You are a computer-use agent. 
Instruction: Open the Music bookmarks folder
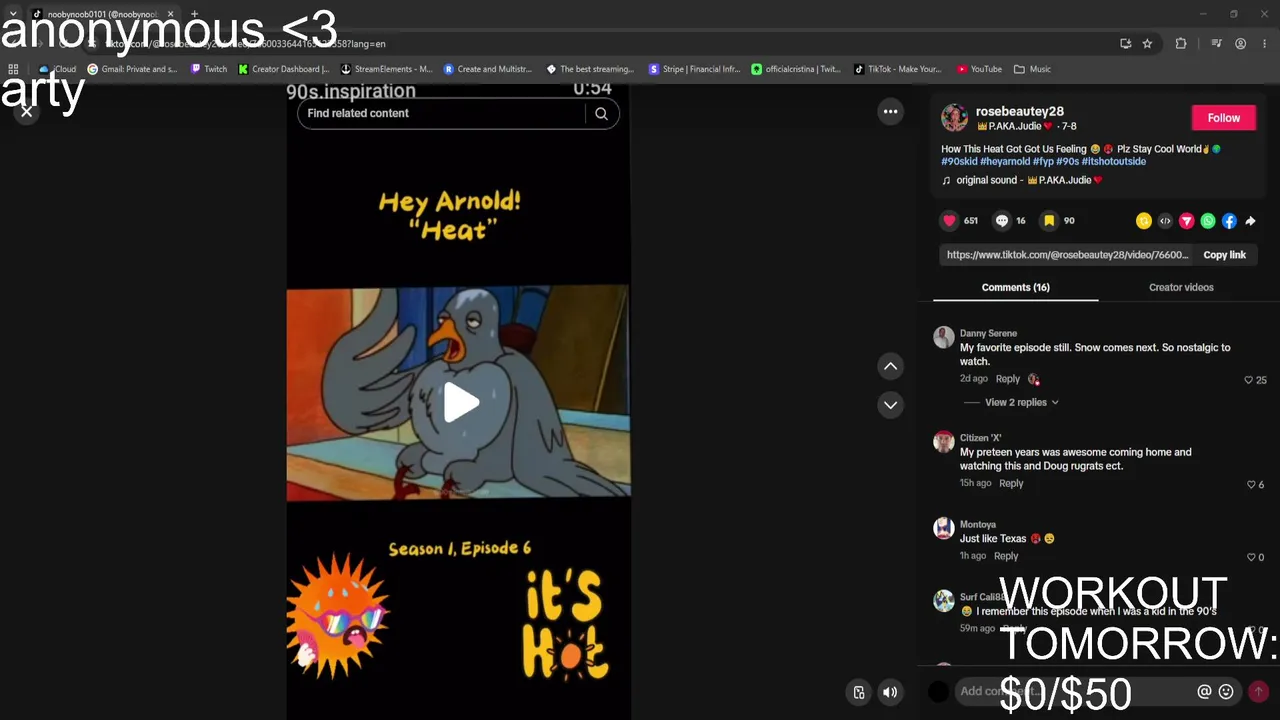click(1032, 69)
